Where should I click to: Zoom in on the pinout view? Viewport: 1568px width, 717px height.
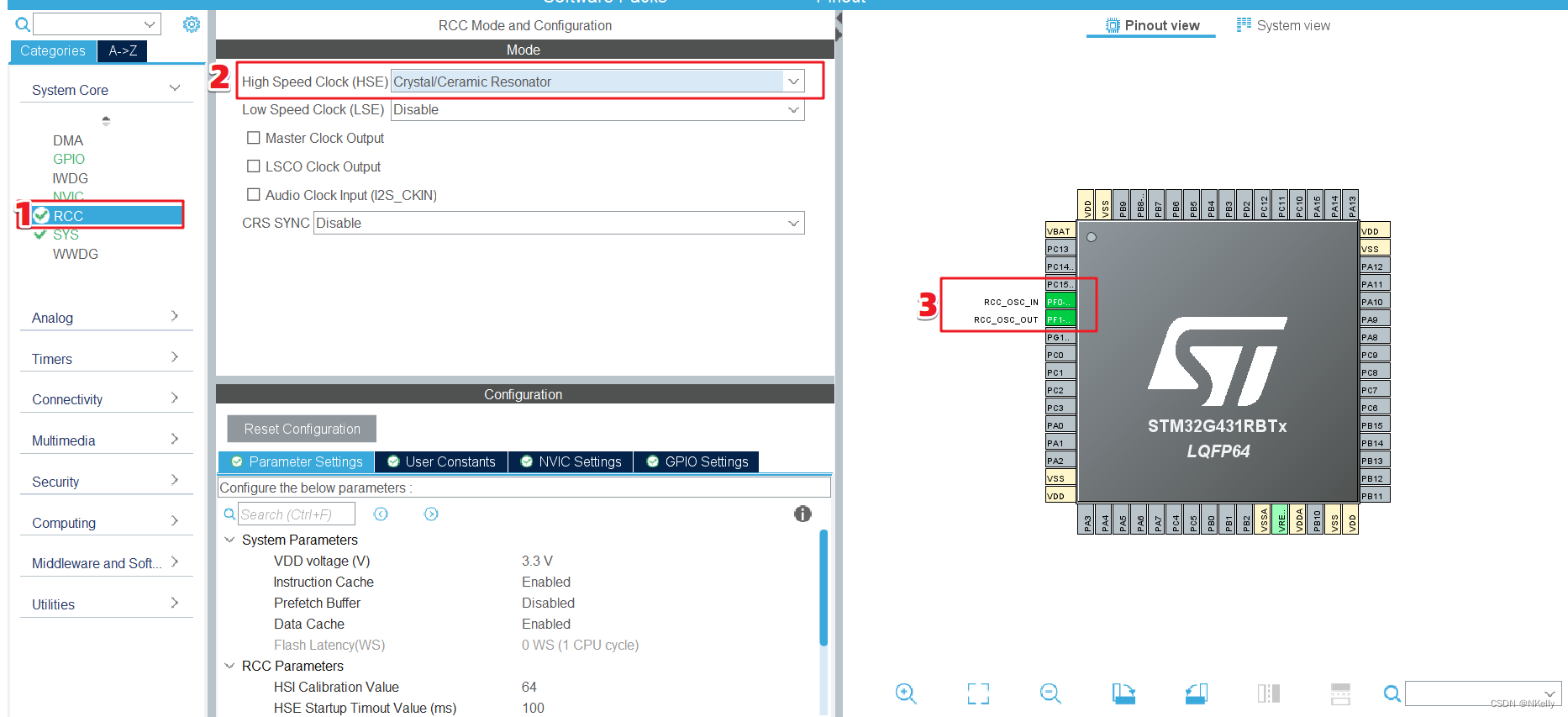pyautogui.click(x=906, y=693)
